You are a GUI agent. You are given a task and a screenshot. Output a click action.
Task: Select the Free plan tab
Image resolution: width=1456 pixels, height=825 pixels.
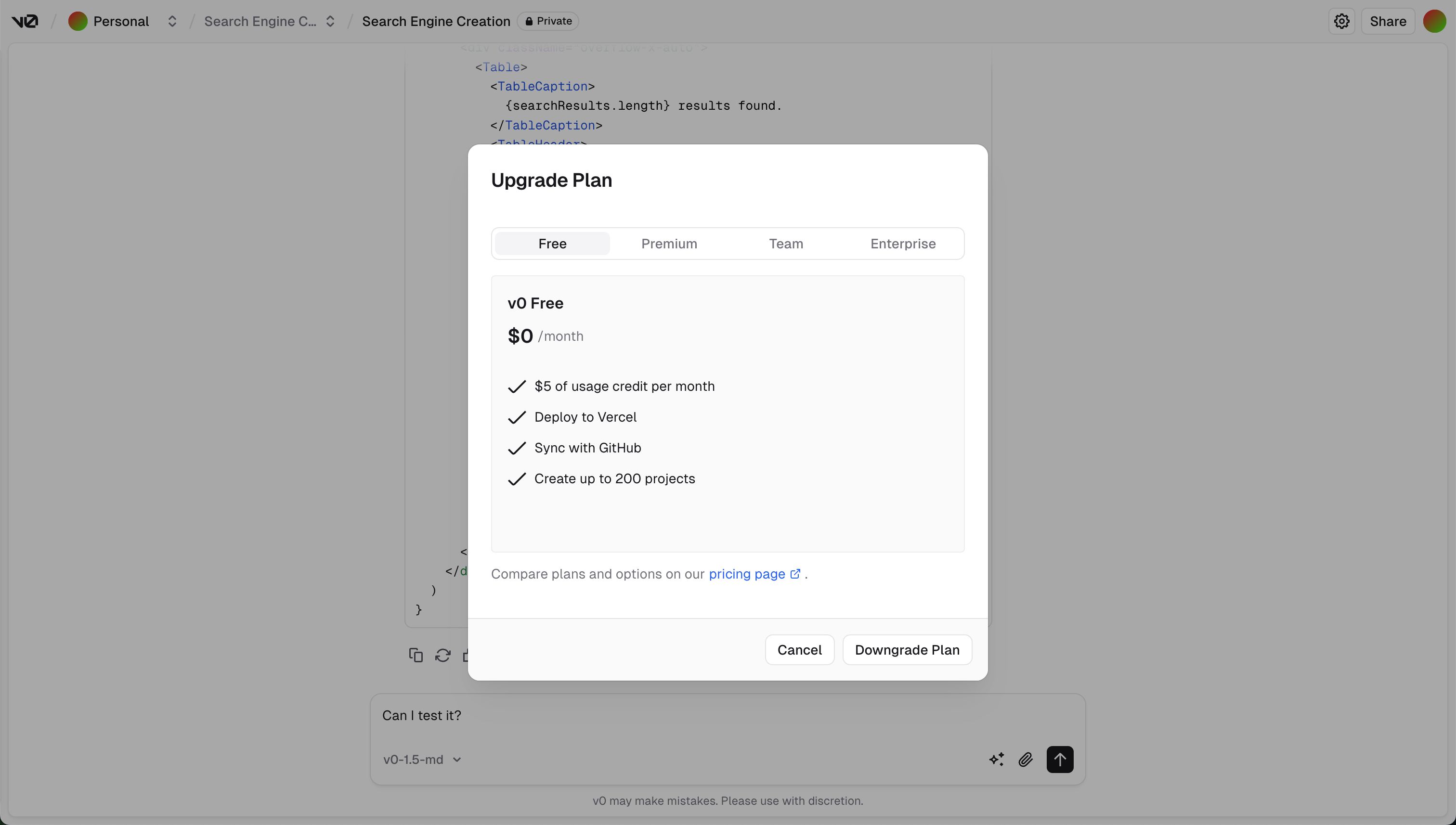coord(552,244)
